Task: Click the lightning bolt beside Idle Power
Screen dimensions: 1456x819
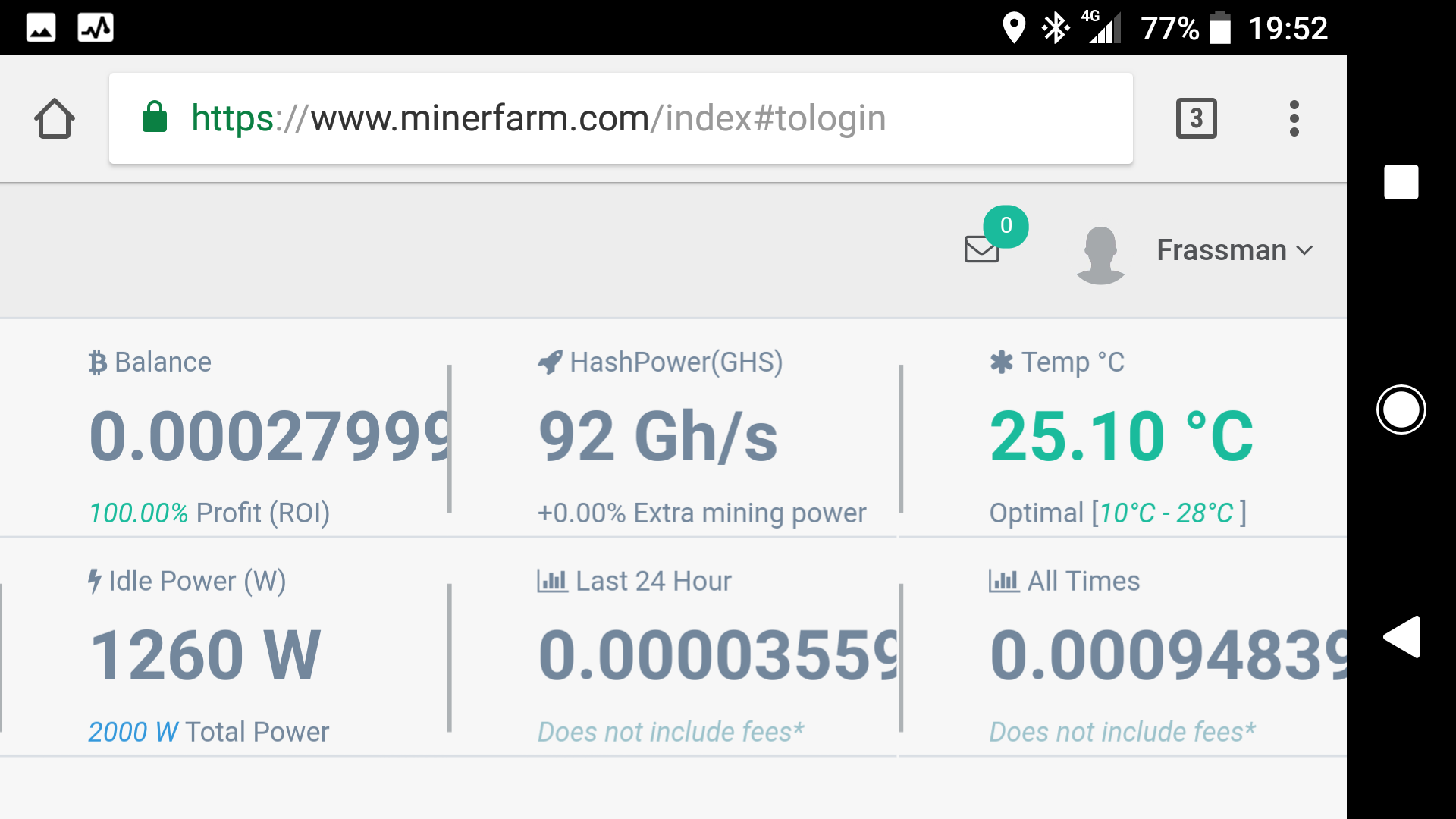Action: (x=94, y=580)
